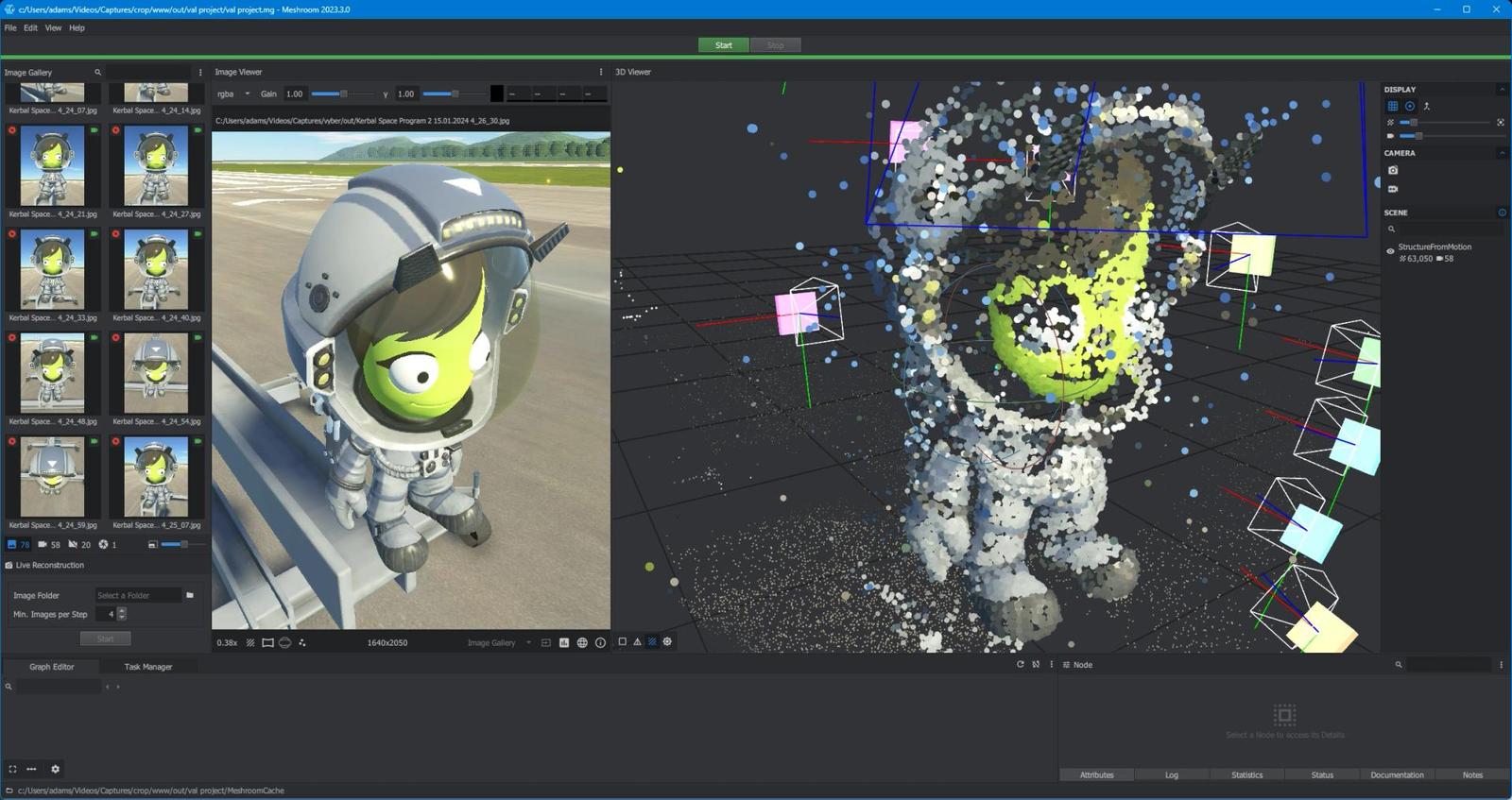Toggle the grid display in 3D Viewer
The width and height of the screenshot is (1512, 800).
tap(1392, 106)
